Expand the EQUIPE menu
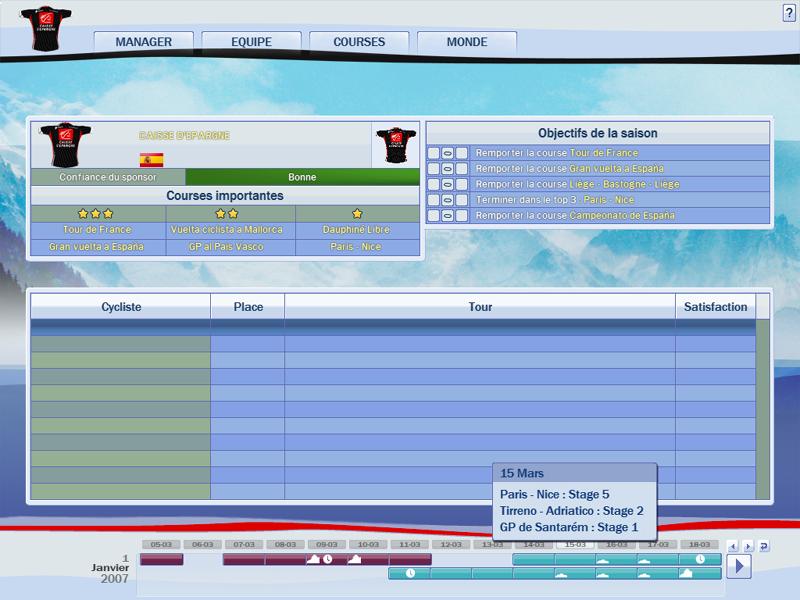The width and height of the screenshot is (800, 600). (x=251, y=42)
